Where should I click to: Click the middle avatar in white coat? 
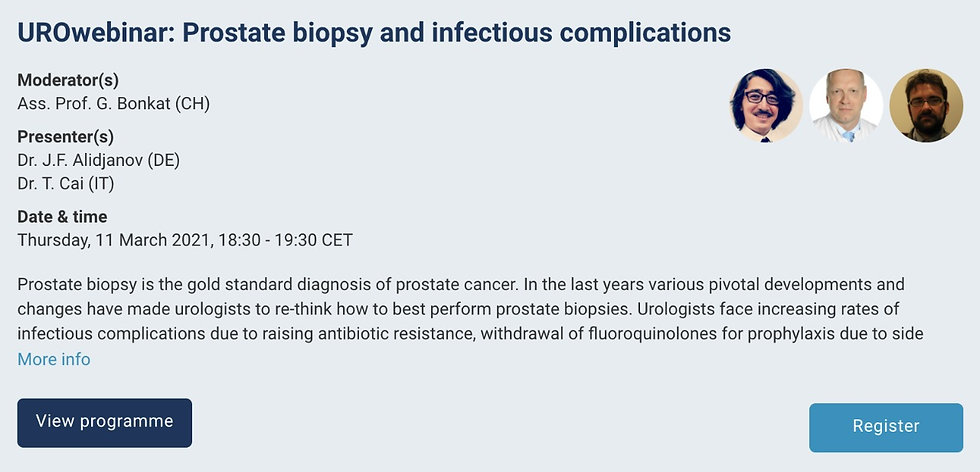846,106
